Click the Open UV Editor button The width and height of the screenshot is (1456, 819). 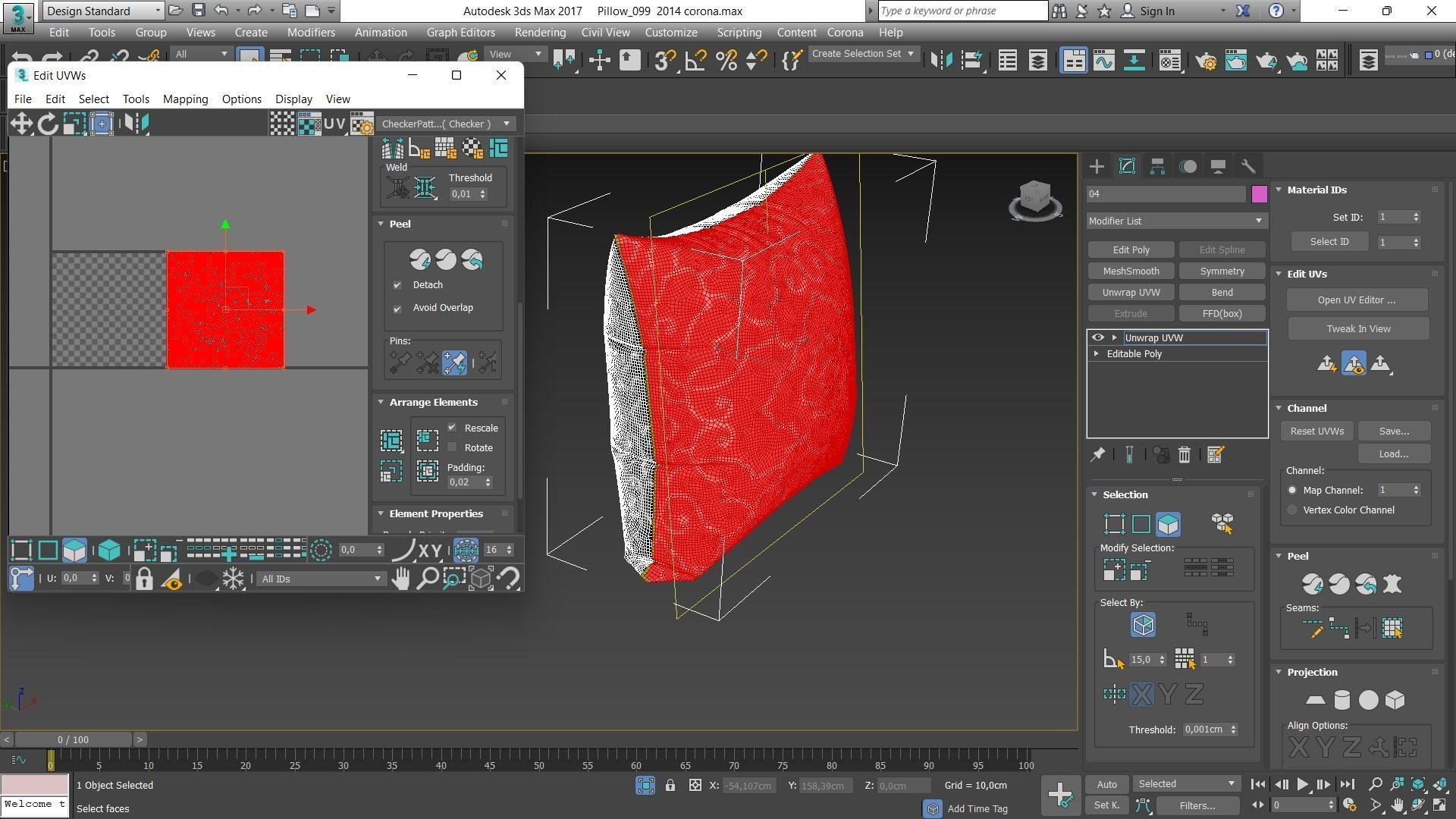1356,300
